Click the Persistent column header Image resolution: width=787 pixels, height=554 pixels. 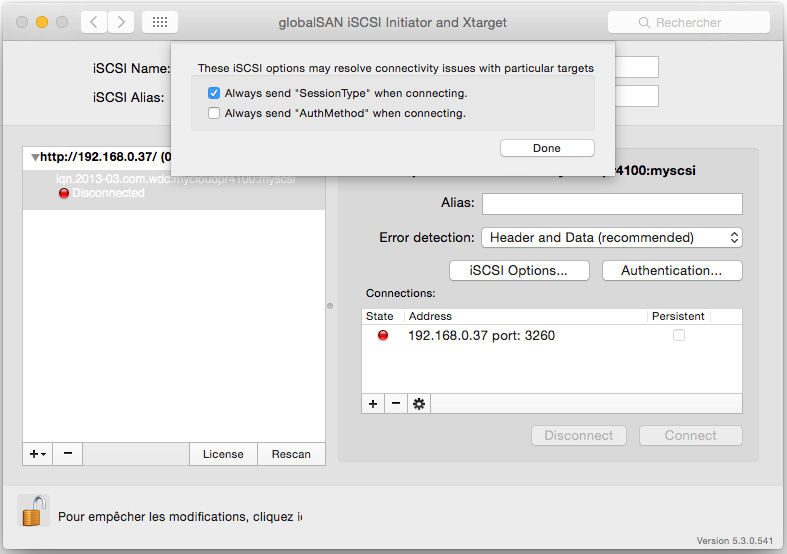678,316
